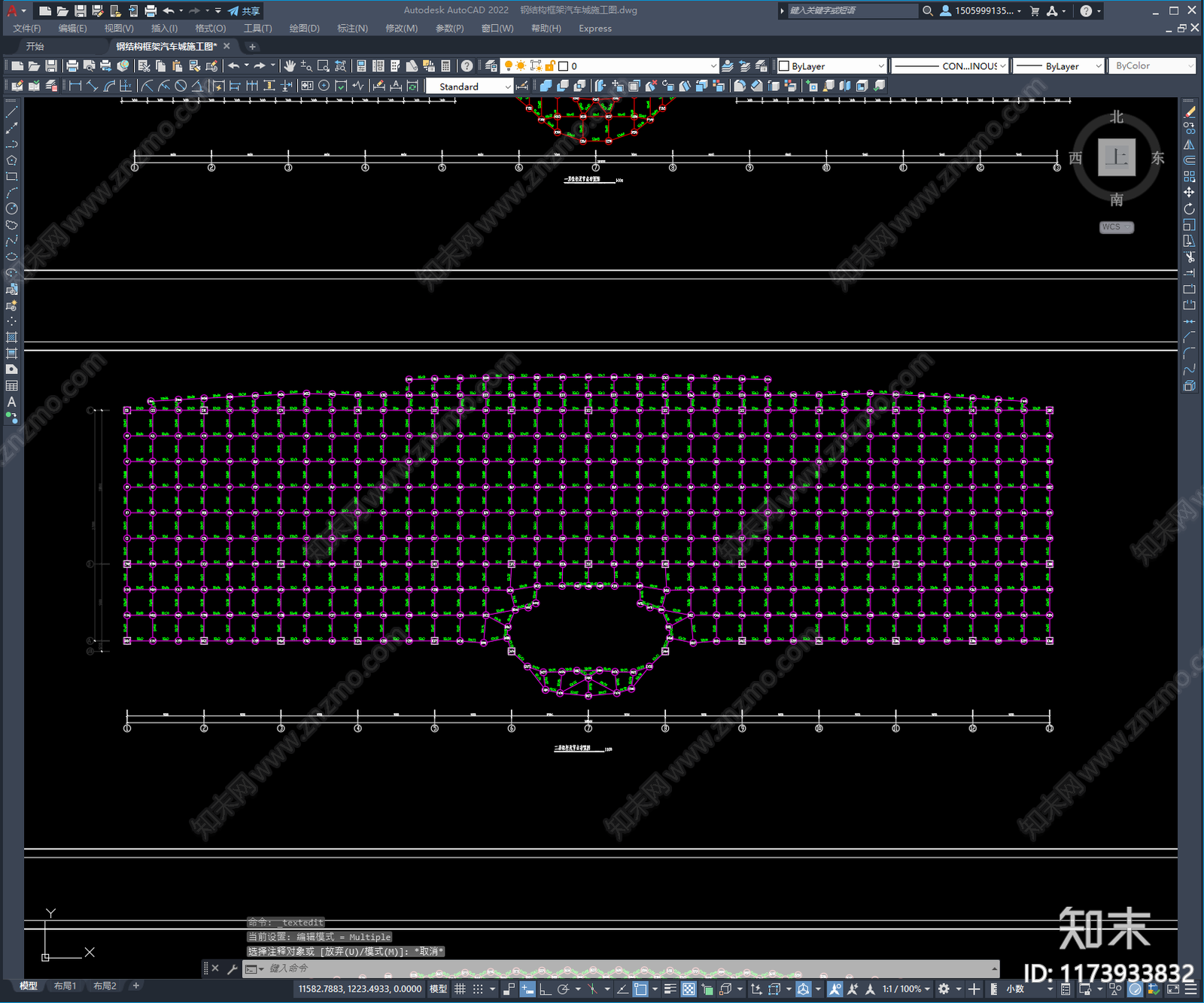Screen dimensions: 1204x1003
Task: Click the Linear dimension tool
Action: coord(75,86)
